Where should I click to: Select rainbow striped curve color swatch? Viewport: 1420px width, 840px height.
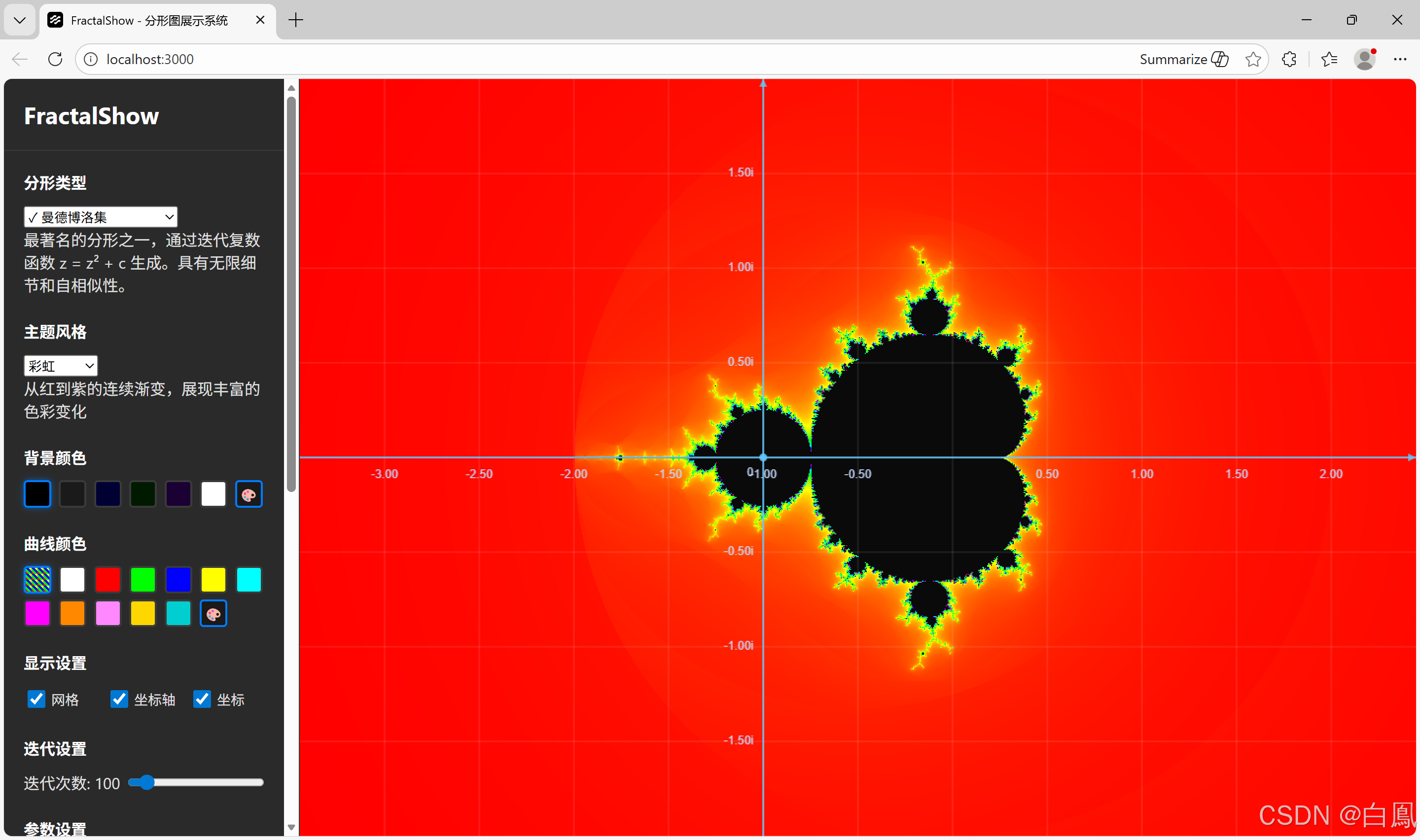[x=37, y=580]
